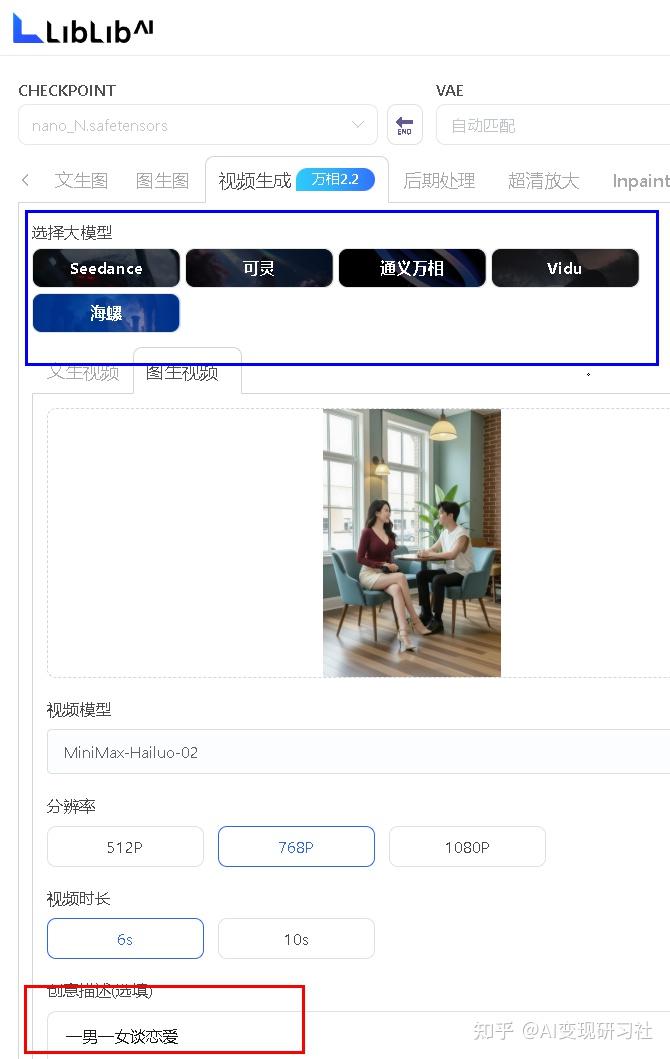Open the VAE 自动匹配 dropdown
The height and width of the screenshot is (1059, 670).
point(553,125)
